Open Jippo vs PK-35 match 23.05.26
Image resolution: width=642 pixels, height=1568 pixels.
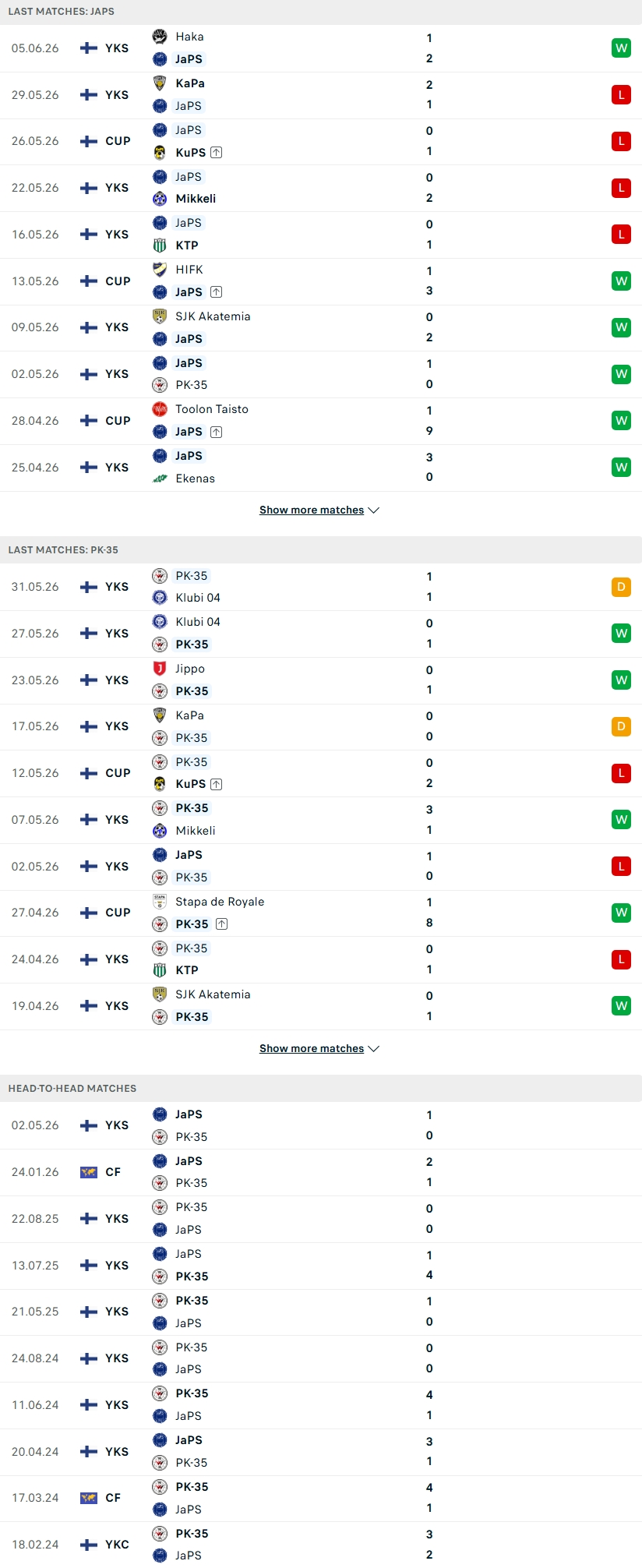[x=321, y=680]
